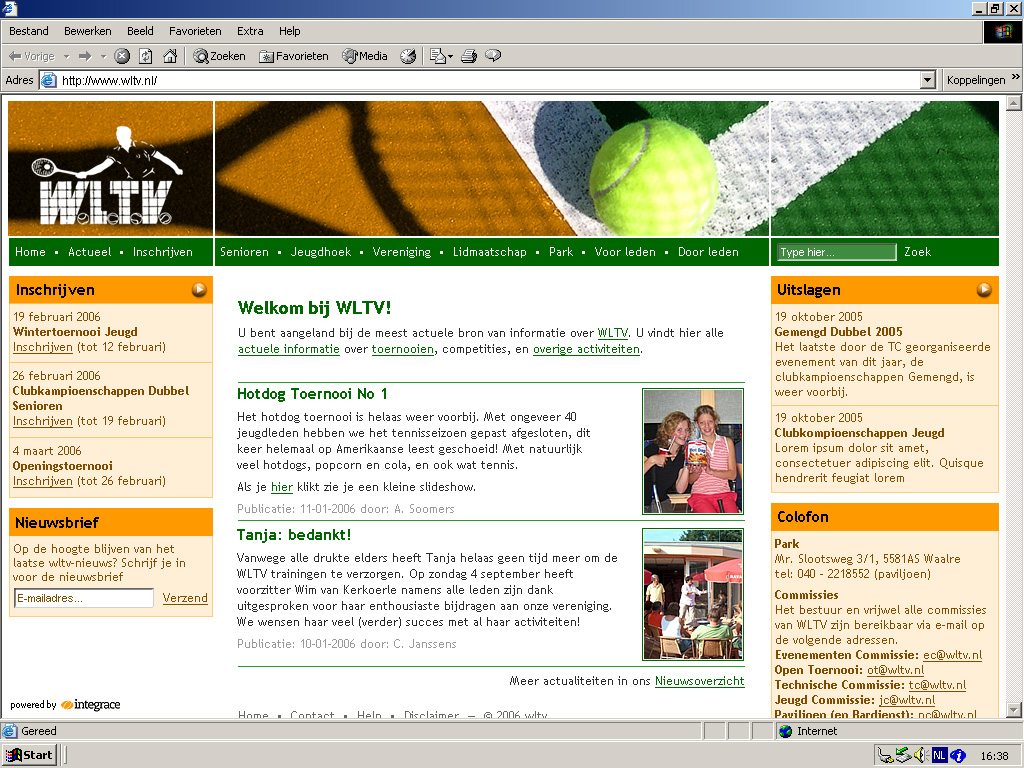Click the Stop loading toolbar icon
The width and height of the screenshot is (1024, 768).
point(122,56)
